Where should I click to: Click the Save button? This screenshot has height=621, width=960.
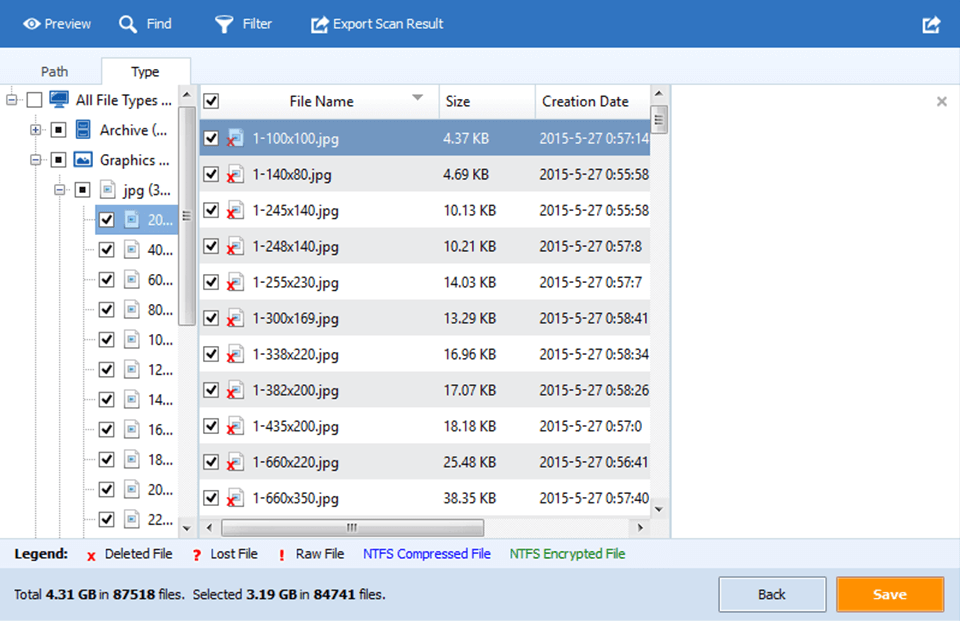(x=889, y=594)
